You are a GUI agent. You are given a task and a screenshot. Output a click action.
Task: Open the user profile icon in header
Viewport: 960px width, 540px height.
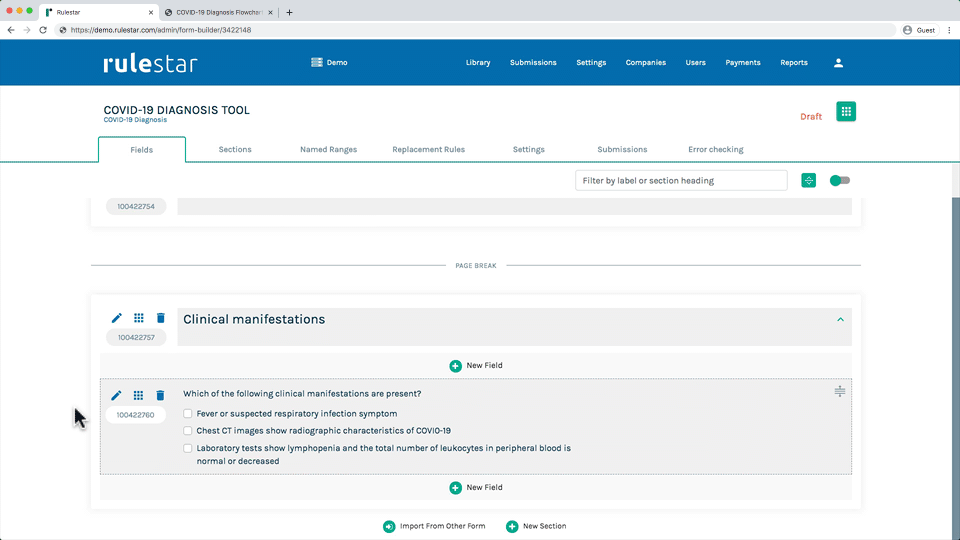click(x=838, y=62)
